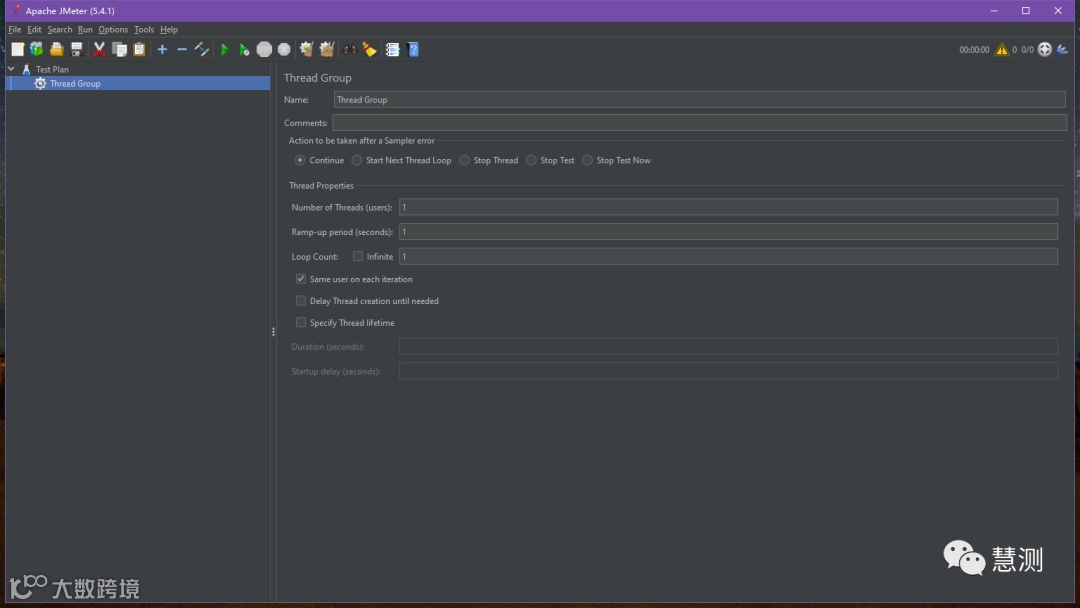Open the File menu

14,30
